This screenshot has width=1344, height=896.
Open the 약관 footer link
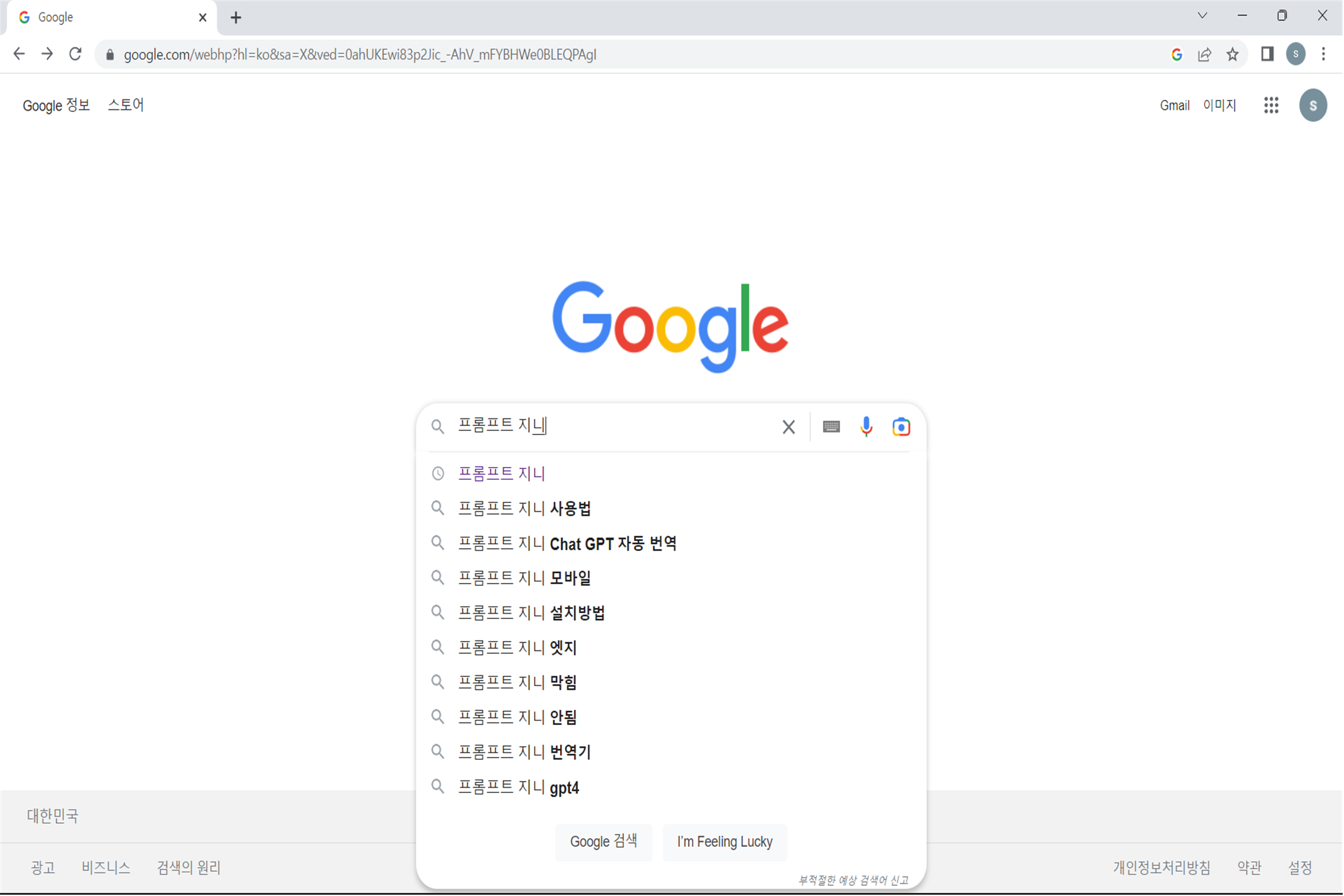(x=1249, y=868)
